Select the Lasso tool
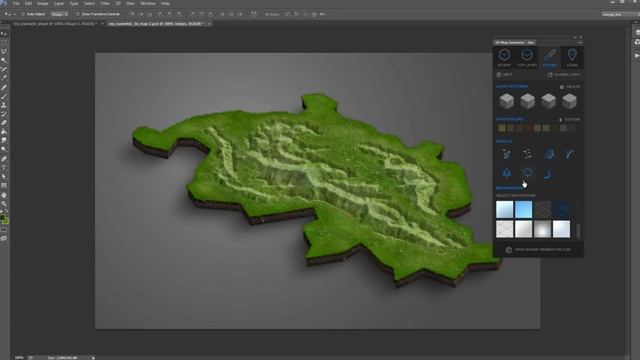 coord(4,51)
